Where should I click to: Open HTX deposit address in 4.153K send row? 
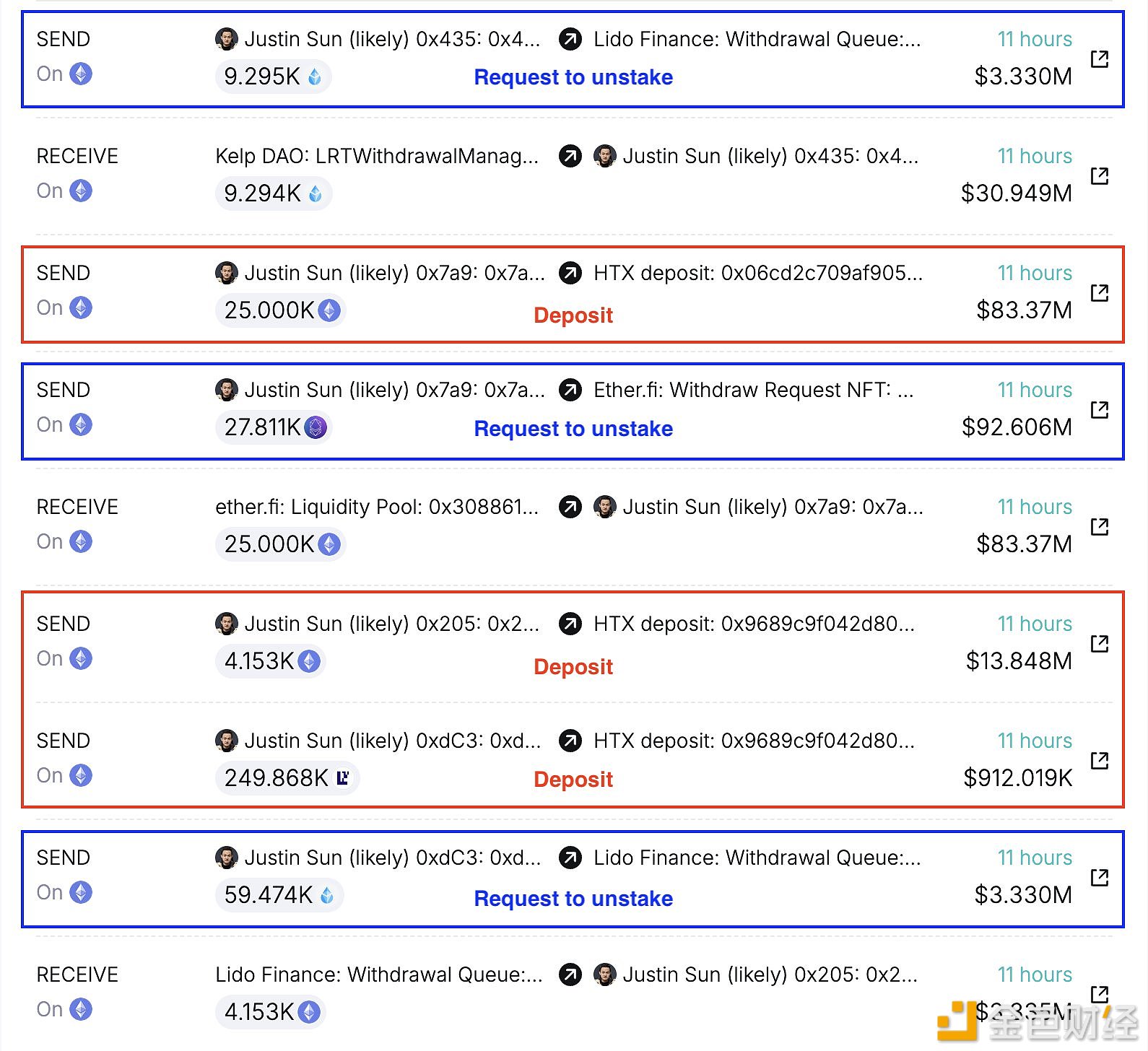(x=754, y=624)
